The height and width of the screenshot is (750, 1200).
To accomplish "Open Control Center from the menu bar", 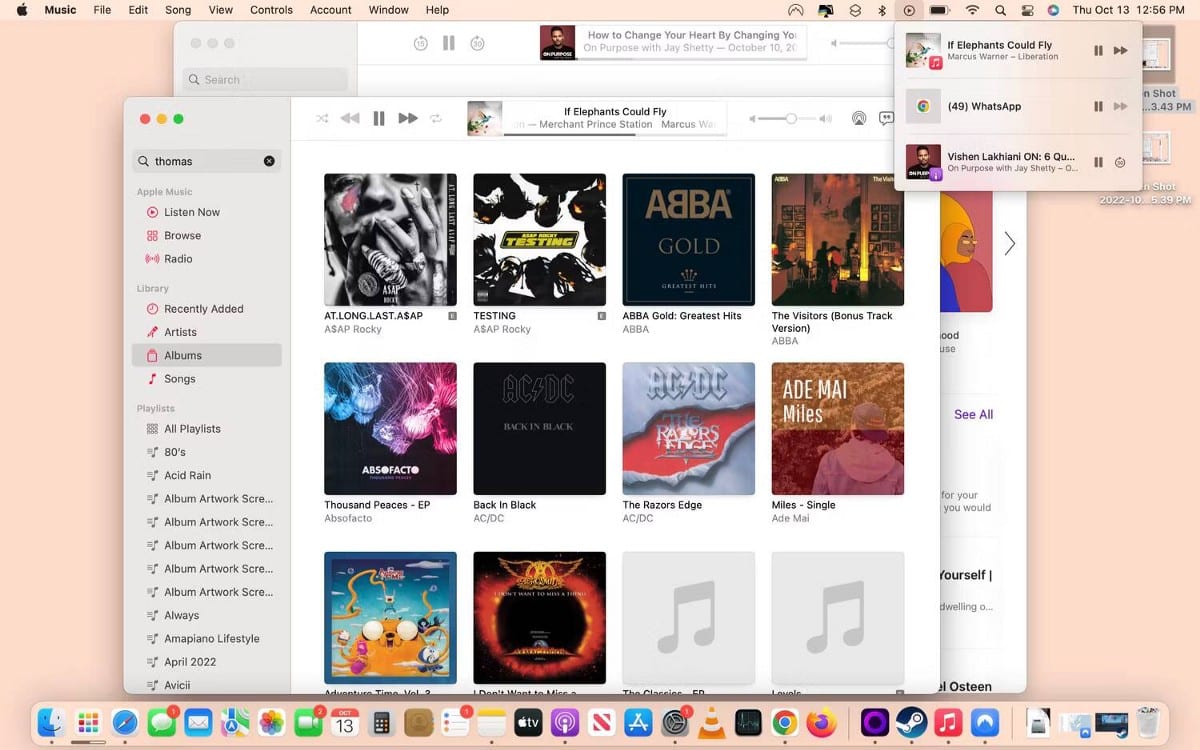I will [x=1027, y=10].
